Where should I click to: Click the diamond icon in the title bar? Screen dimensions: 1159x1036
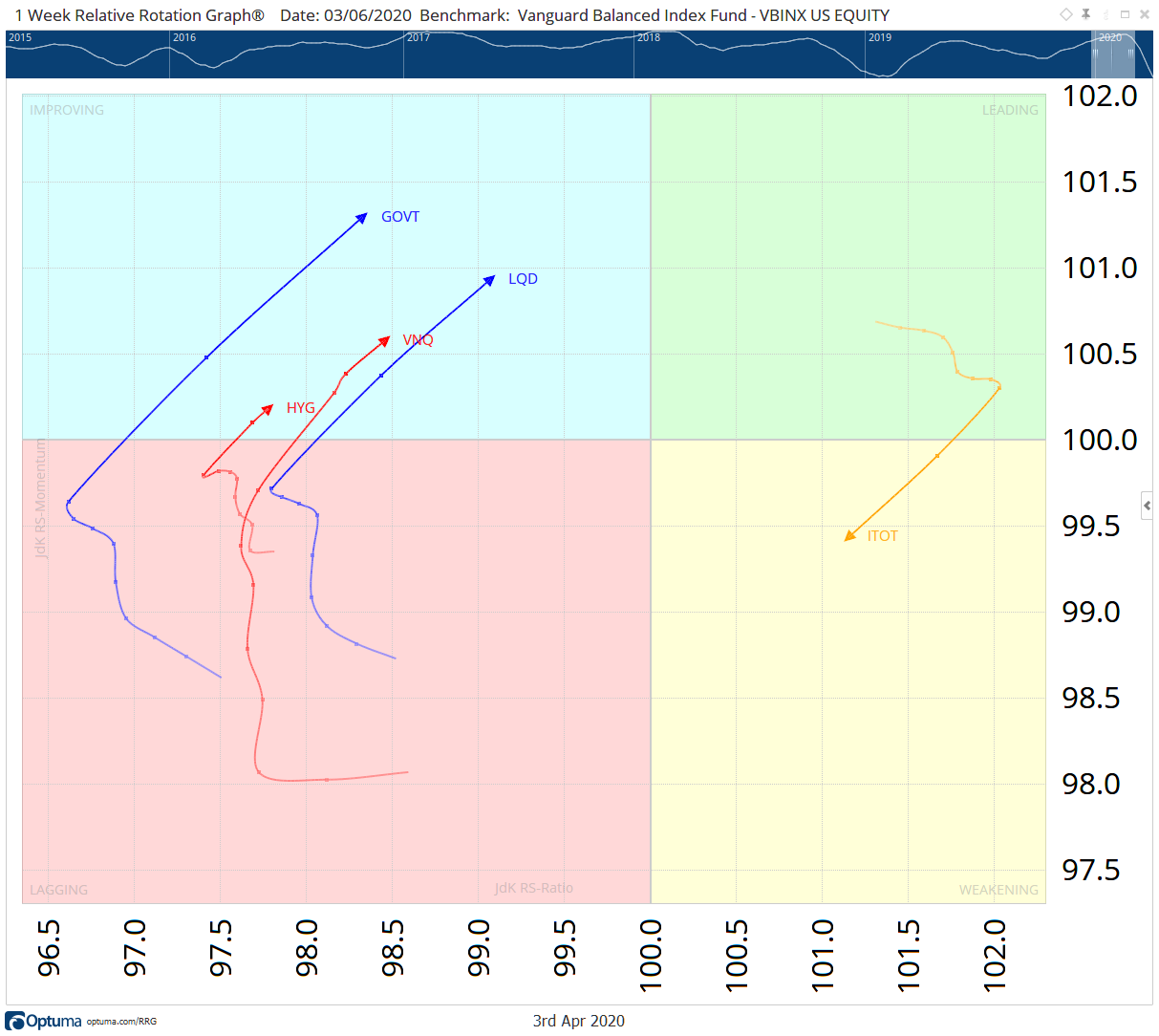[1065, 14]
